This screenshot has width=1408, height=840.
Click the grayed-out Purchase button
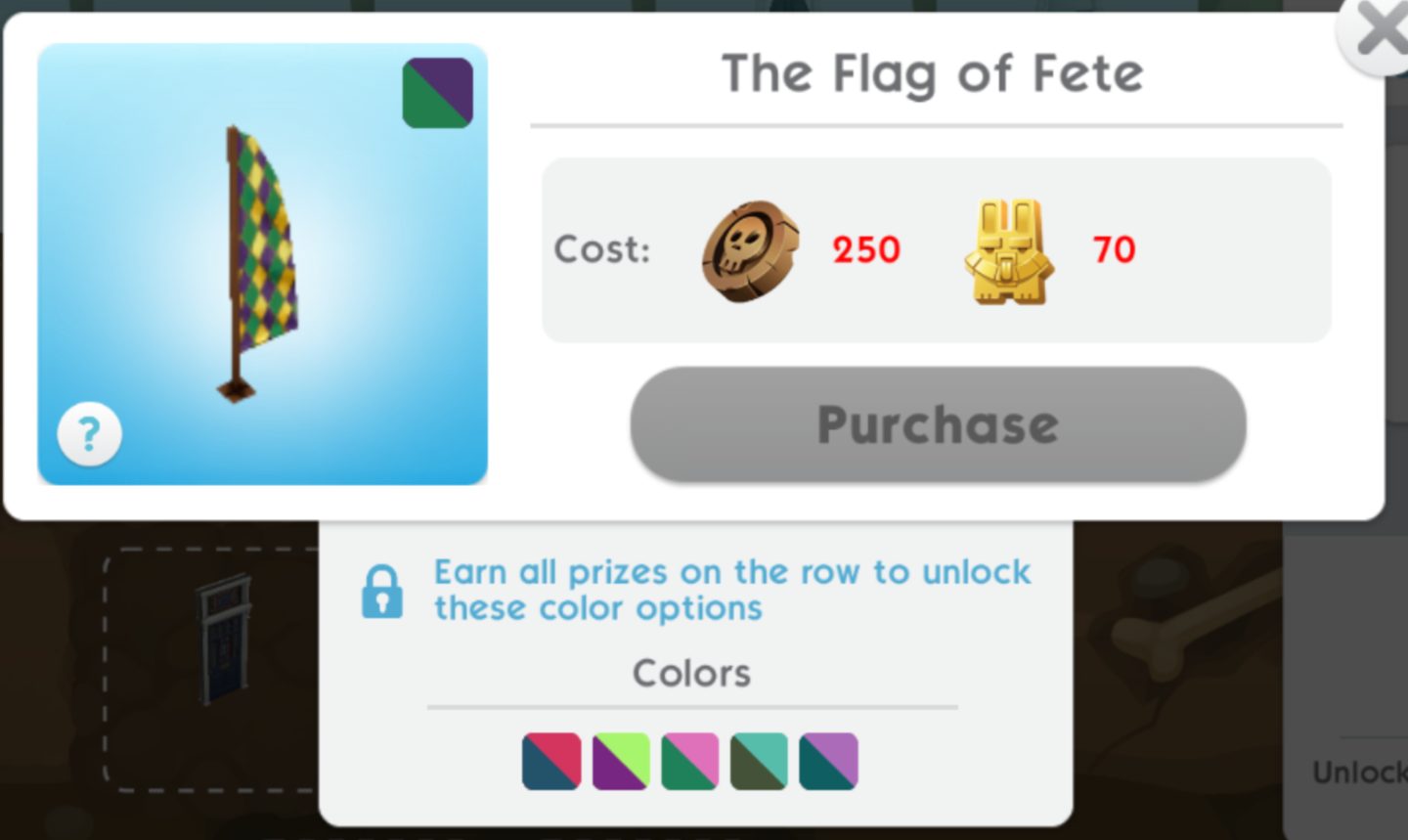(938, 423)
